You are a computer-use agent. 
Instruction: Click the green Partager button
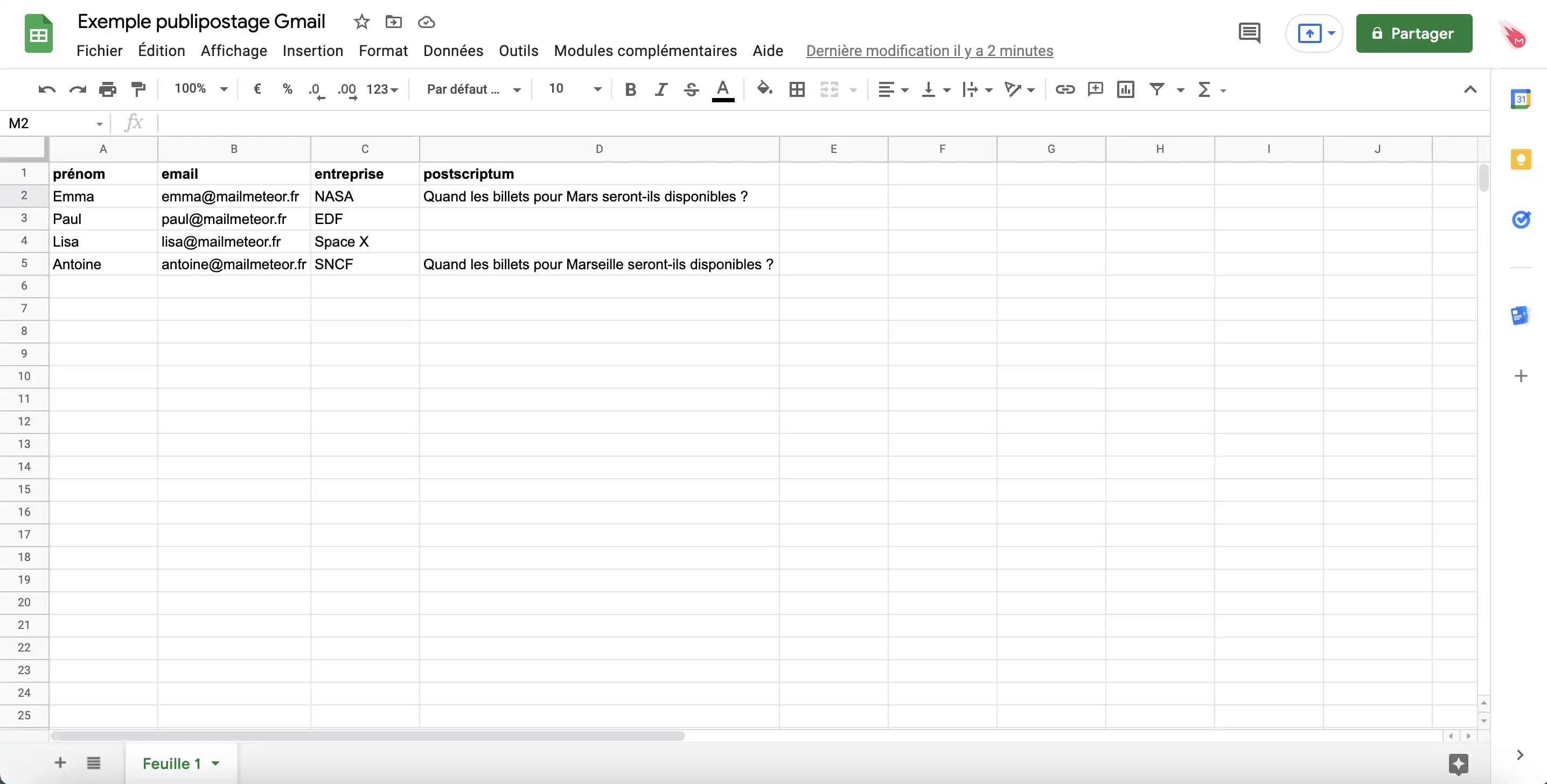pos(1413,33)
